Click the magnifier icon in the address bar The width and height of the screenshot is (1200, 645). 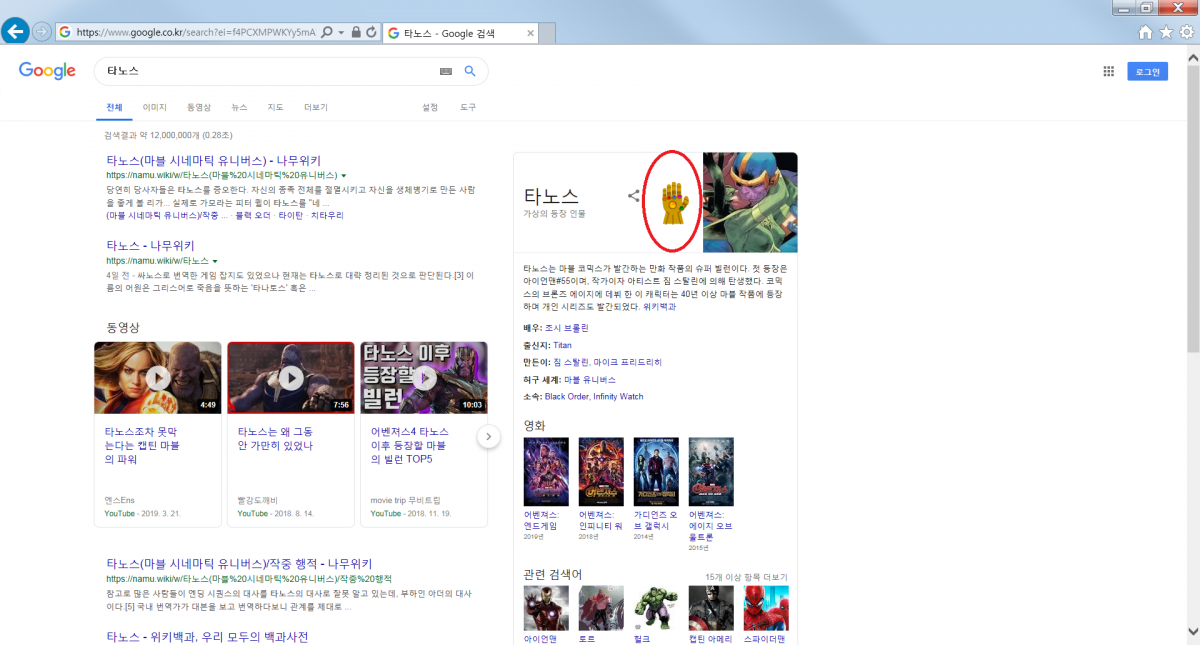[x=327, y=32]
